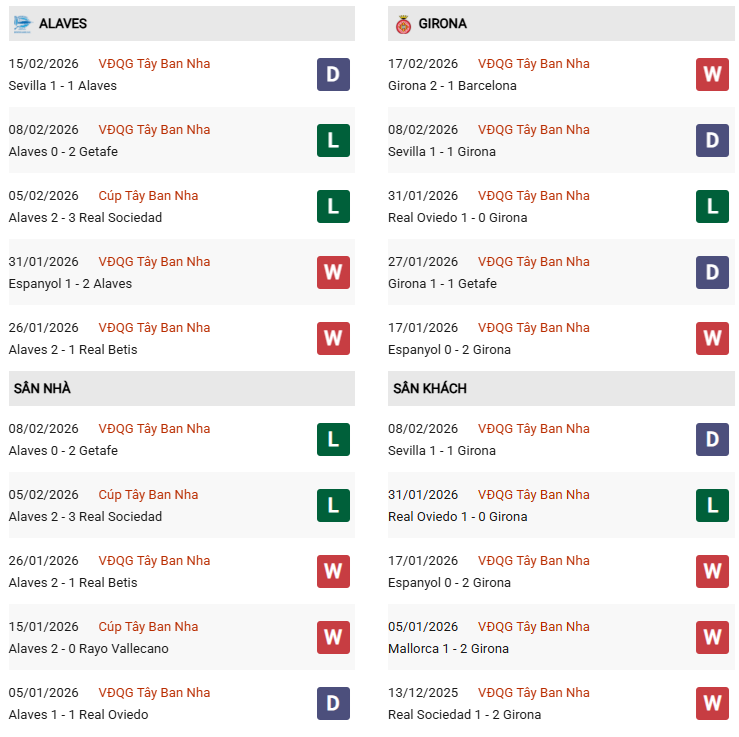Select the SÂN KHÁCH section header

(x=430, y=388)
